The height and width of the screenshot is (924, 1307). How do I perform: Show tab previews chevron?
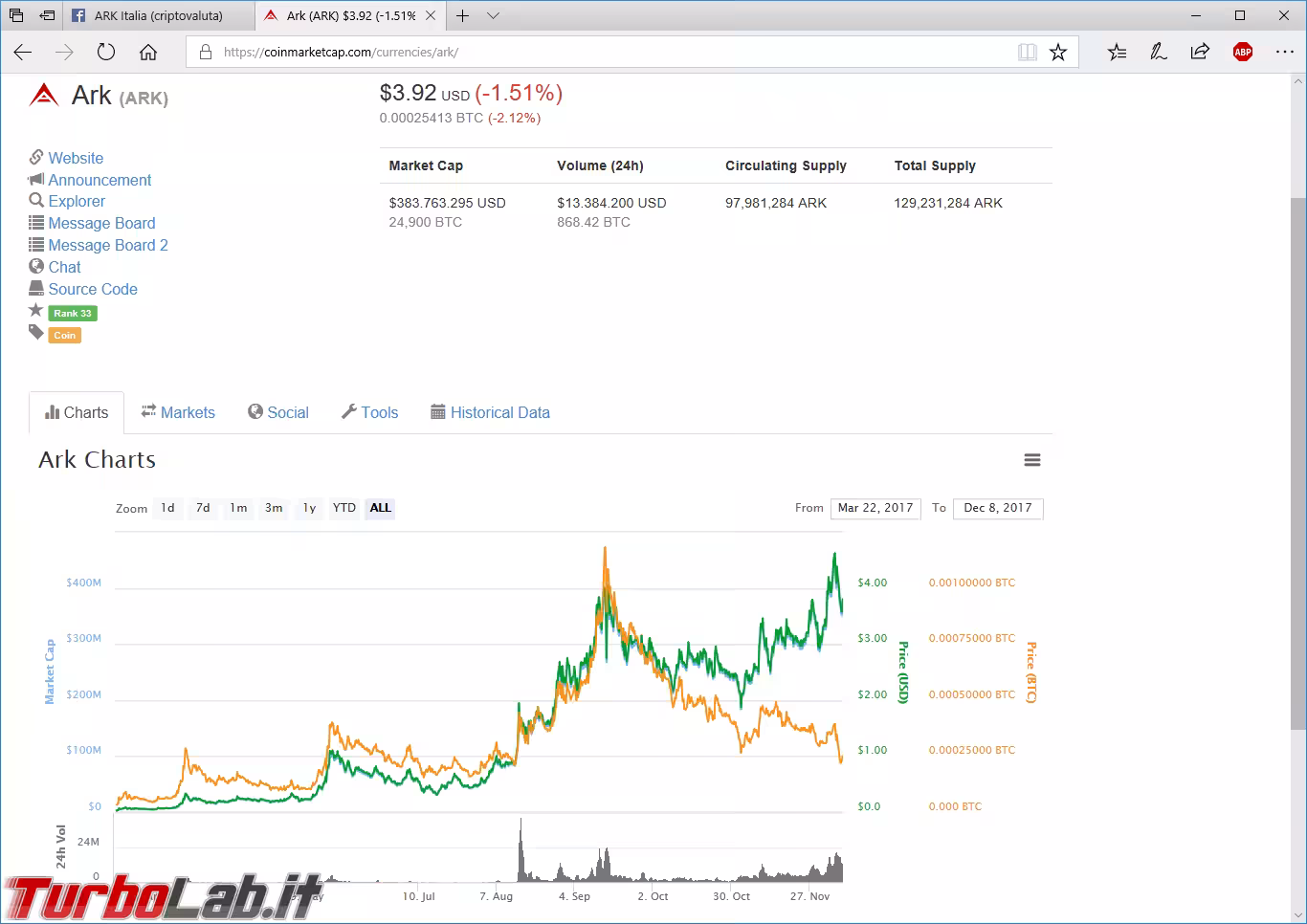pos(493,15)
